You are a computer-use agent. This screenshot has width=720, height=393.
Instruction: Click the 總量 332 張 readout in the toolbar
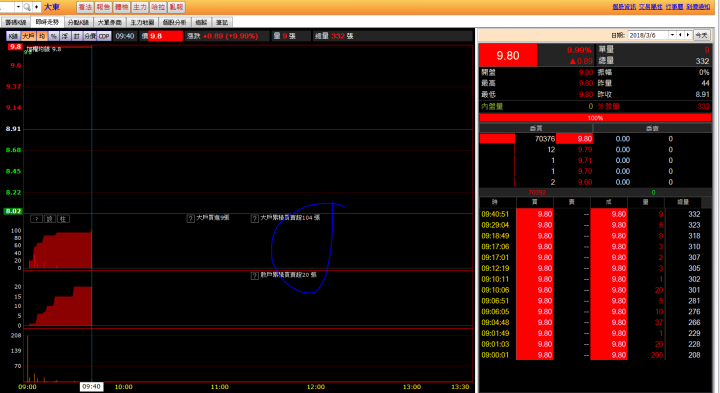334,36
